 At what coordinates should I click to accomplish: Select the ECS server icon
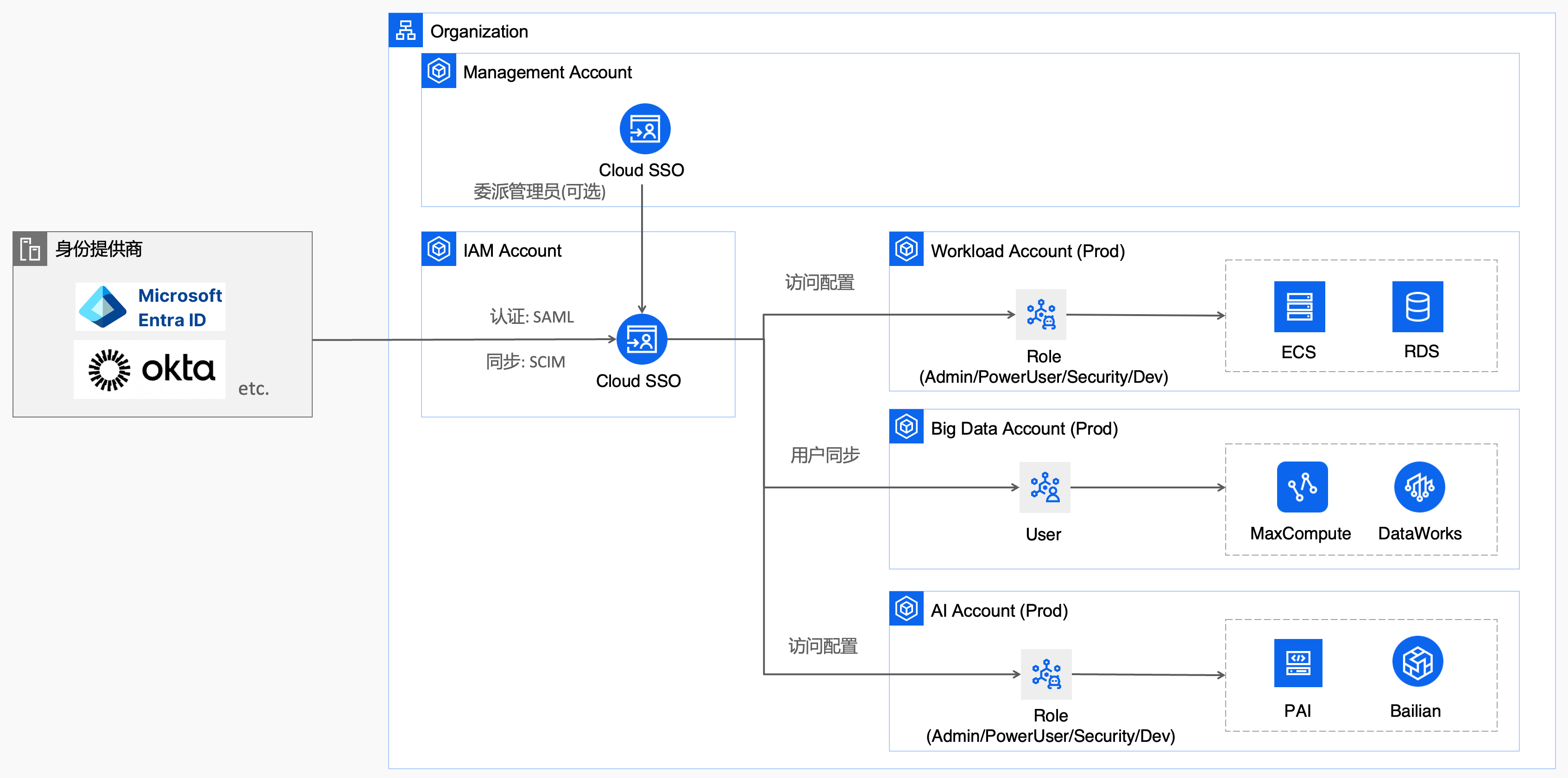pyautogui.click(x=1299, y=306)
